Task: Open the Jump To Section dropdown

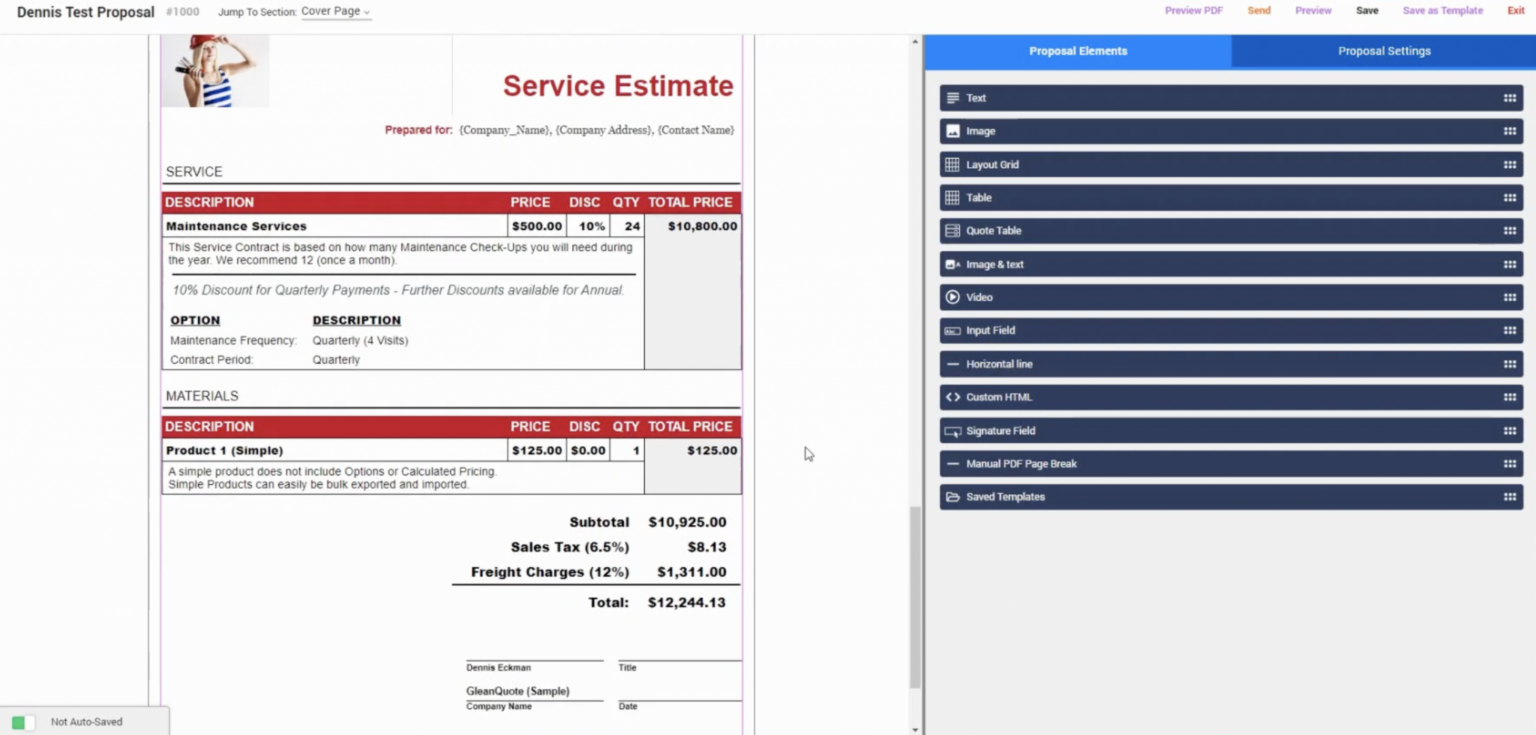Action: pos(336,12)
